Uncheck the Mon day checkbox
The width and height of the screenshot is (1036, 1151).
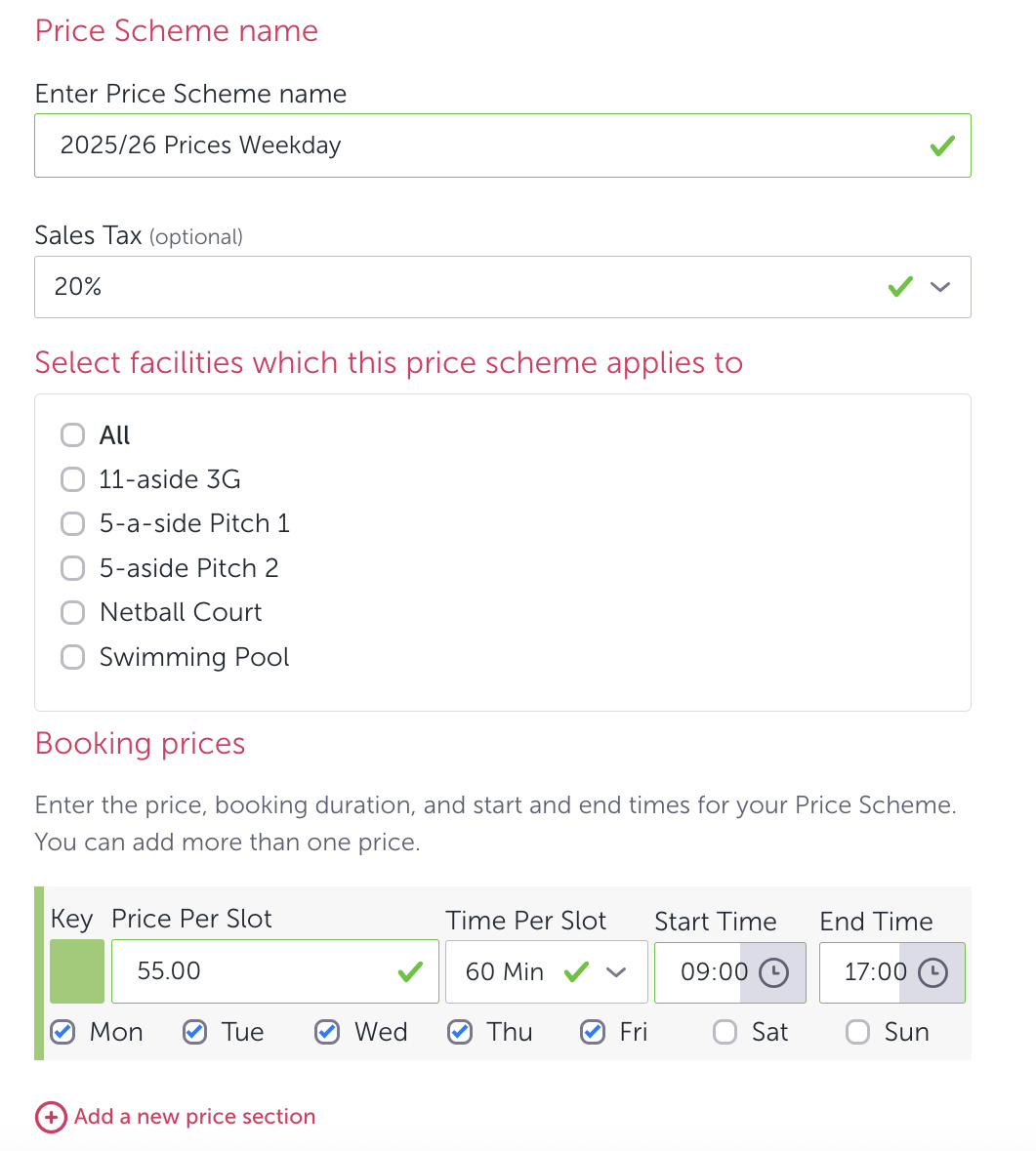63,1032
